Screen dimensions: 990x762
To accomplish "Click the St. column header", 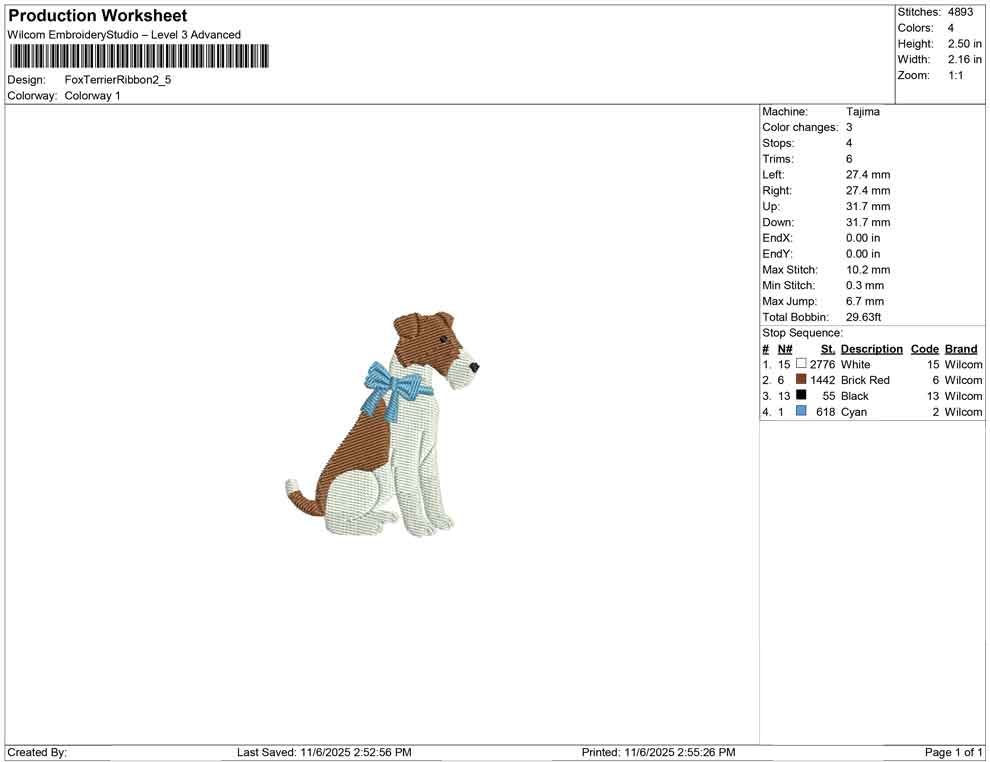I will click(x=827, y=348).
